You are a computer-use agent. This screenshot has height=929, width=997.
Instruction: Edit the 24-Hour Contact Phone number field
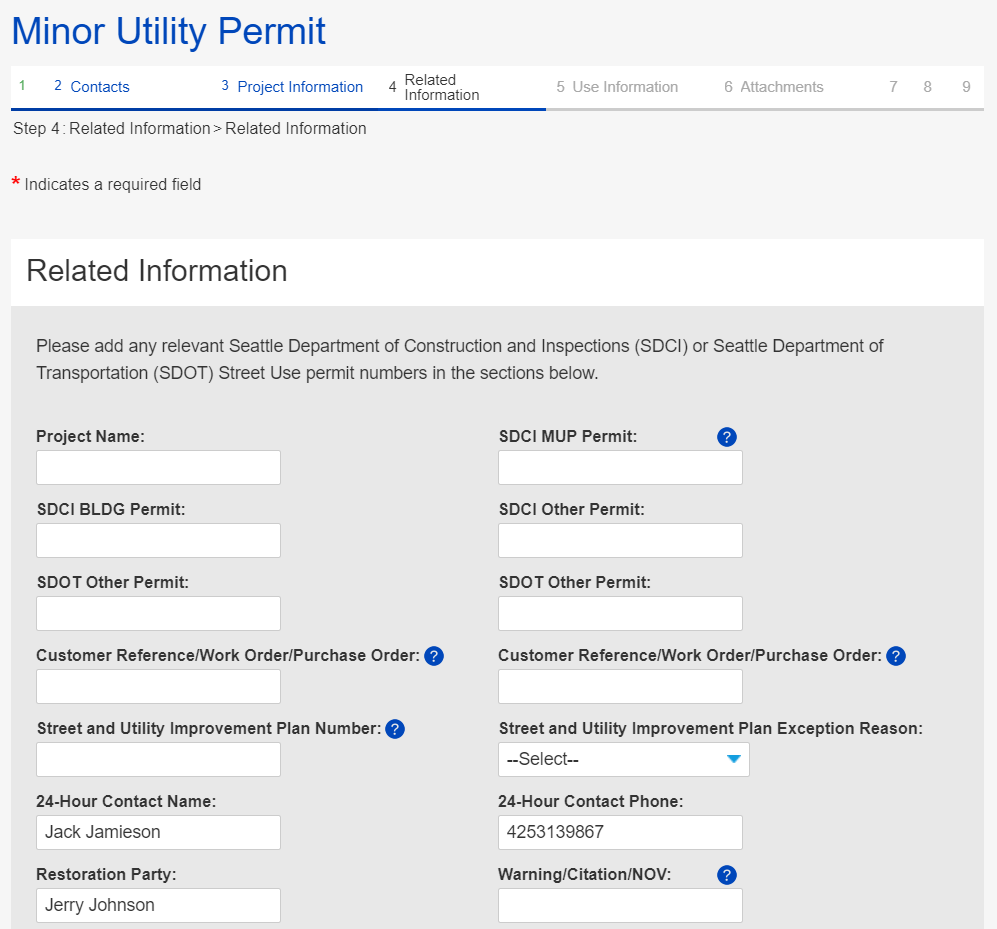click(620, 832)
